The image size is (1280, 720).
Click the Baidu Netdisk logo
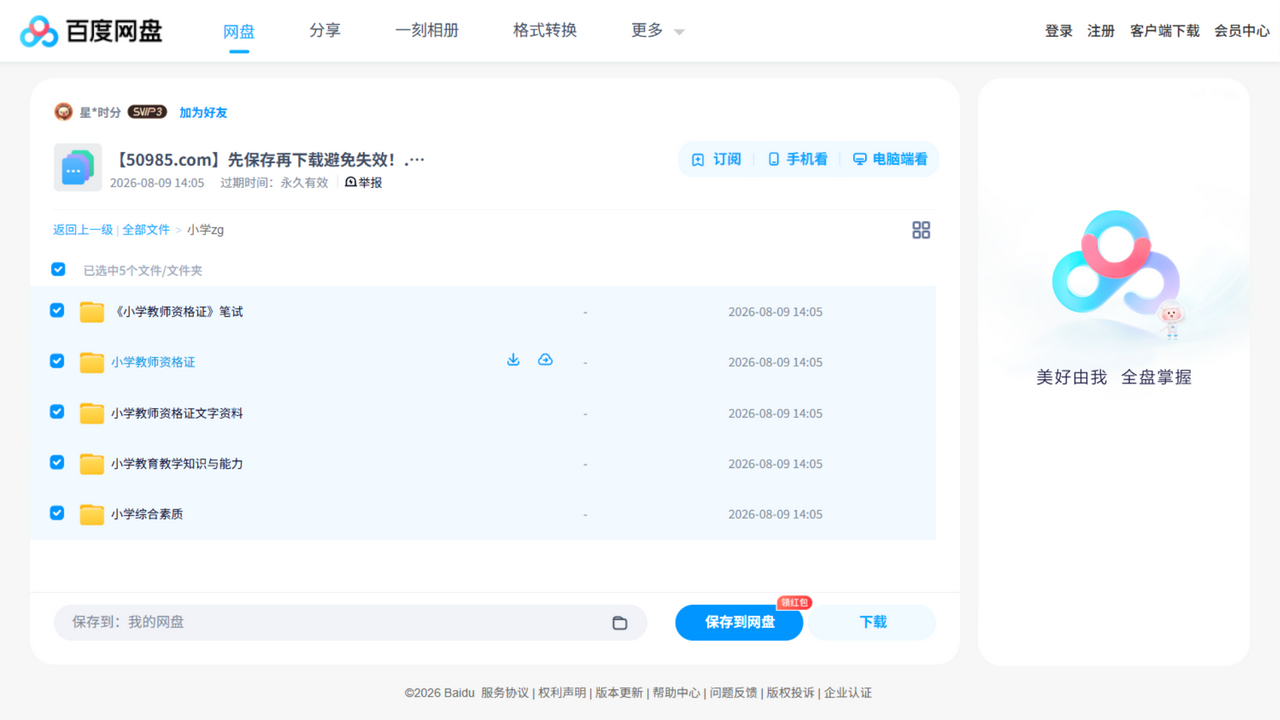coord(91,31)
